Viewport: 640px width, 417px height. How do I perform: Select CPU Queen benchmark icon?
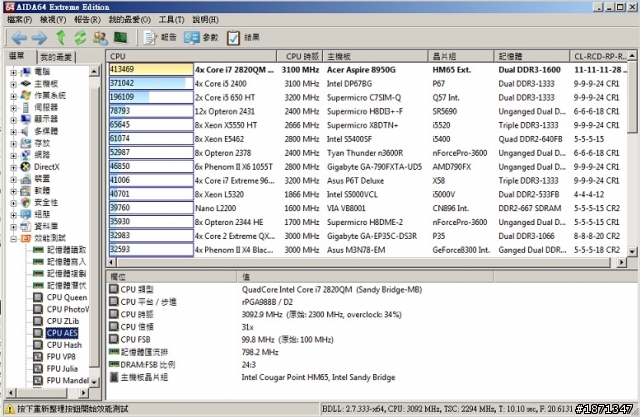[38, 297]
